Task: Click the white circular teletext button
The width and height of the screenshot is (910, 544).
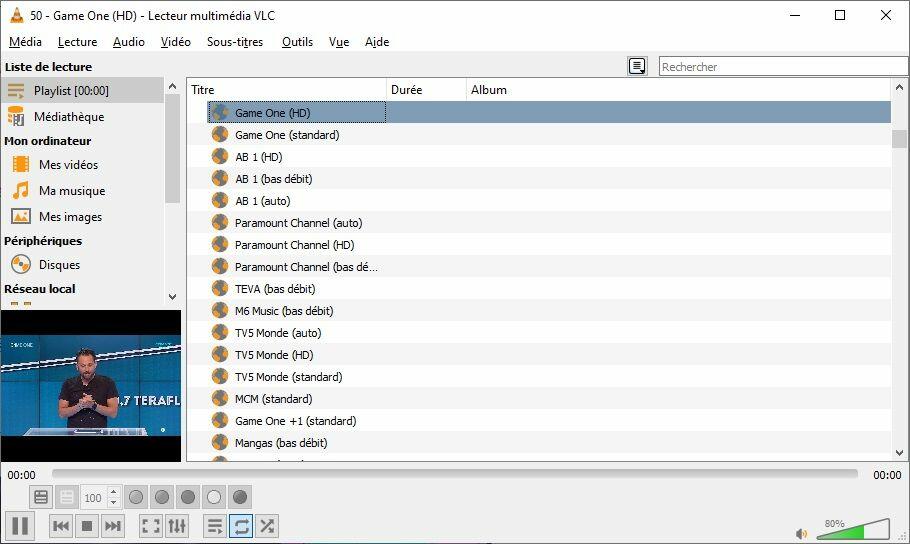Action: (x=214, y=497)
